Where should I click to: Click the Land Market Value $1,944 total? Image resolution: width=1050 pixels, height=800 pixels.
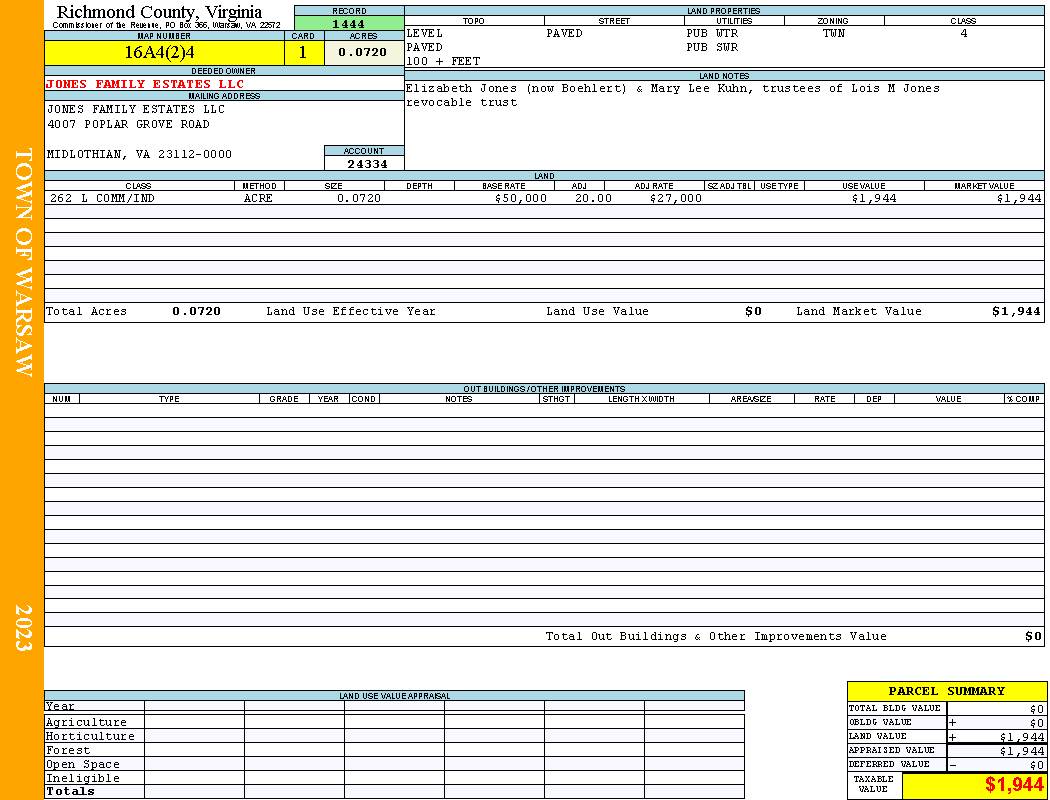(x=1017, y=311)
